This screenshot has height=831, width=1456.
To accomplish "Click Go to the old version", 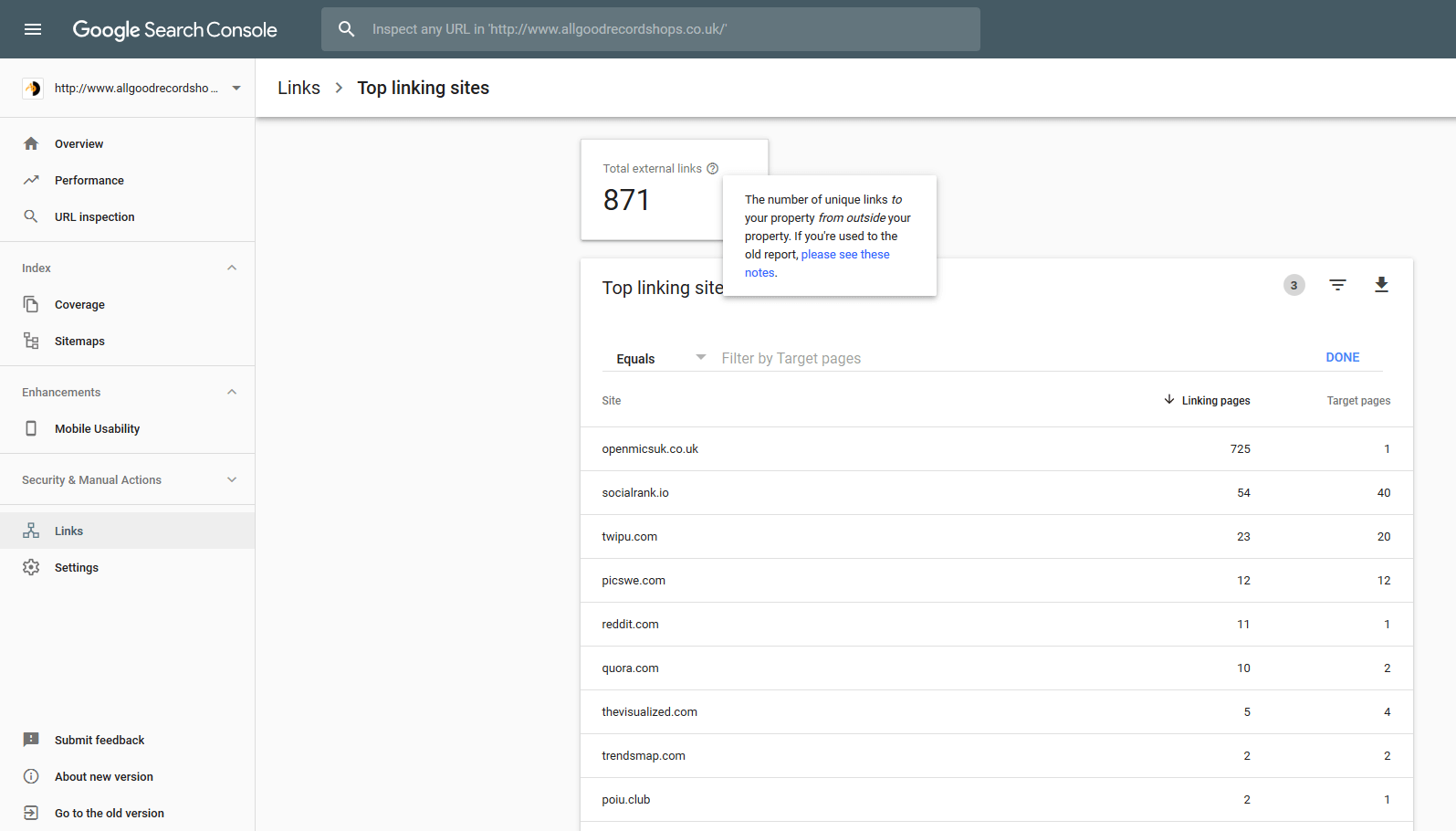I will point(110,813).
